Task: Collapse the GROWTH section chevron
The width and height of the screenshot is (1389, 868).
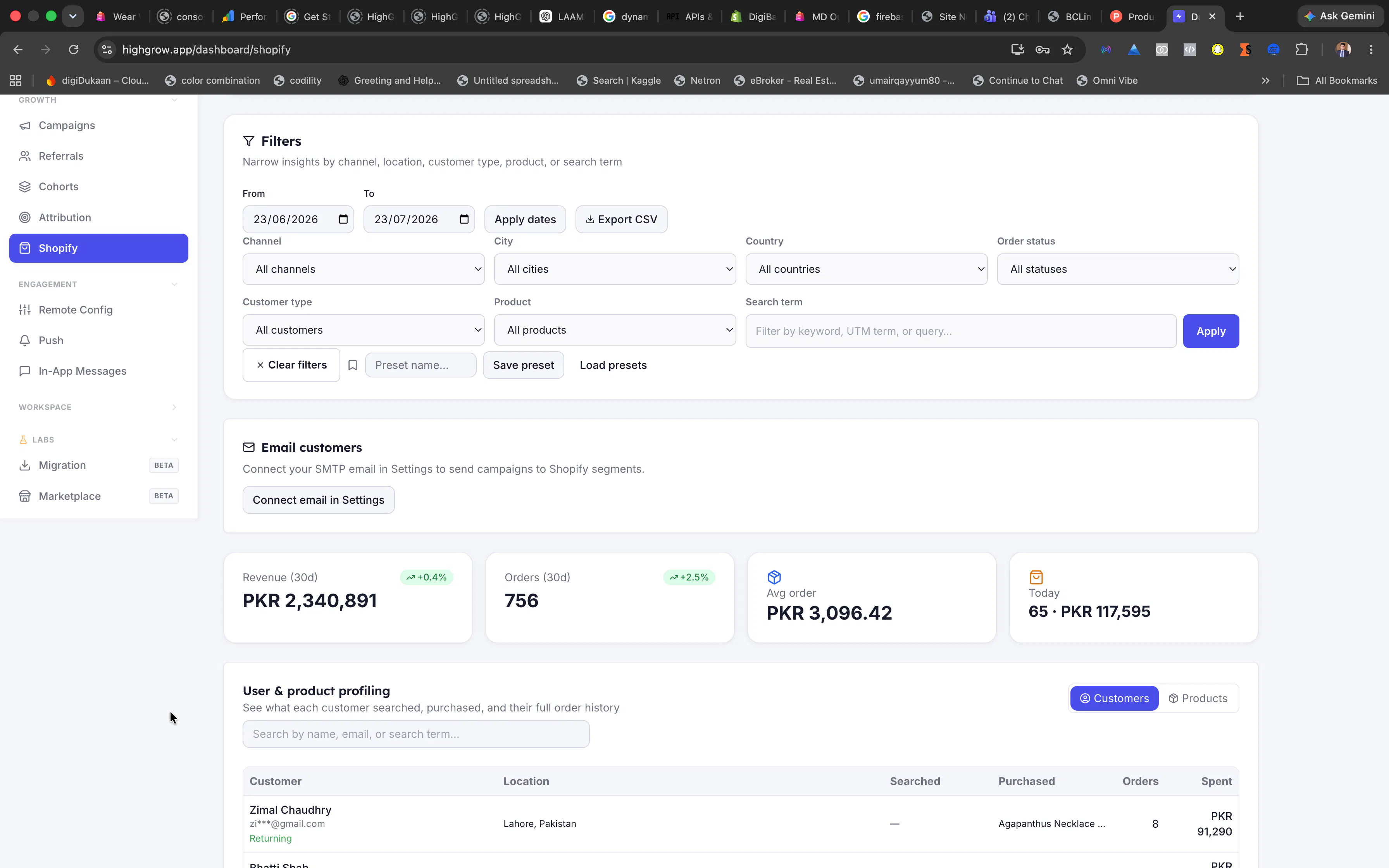Action: point(174,100)
